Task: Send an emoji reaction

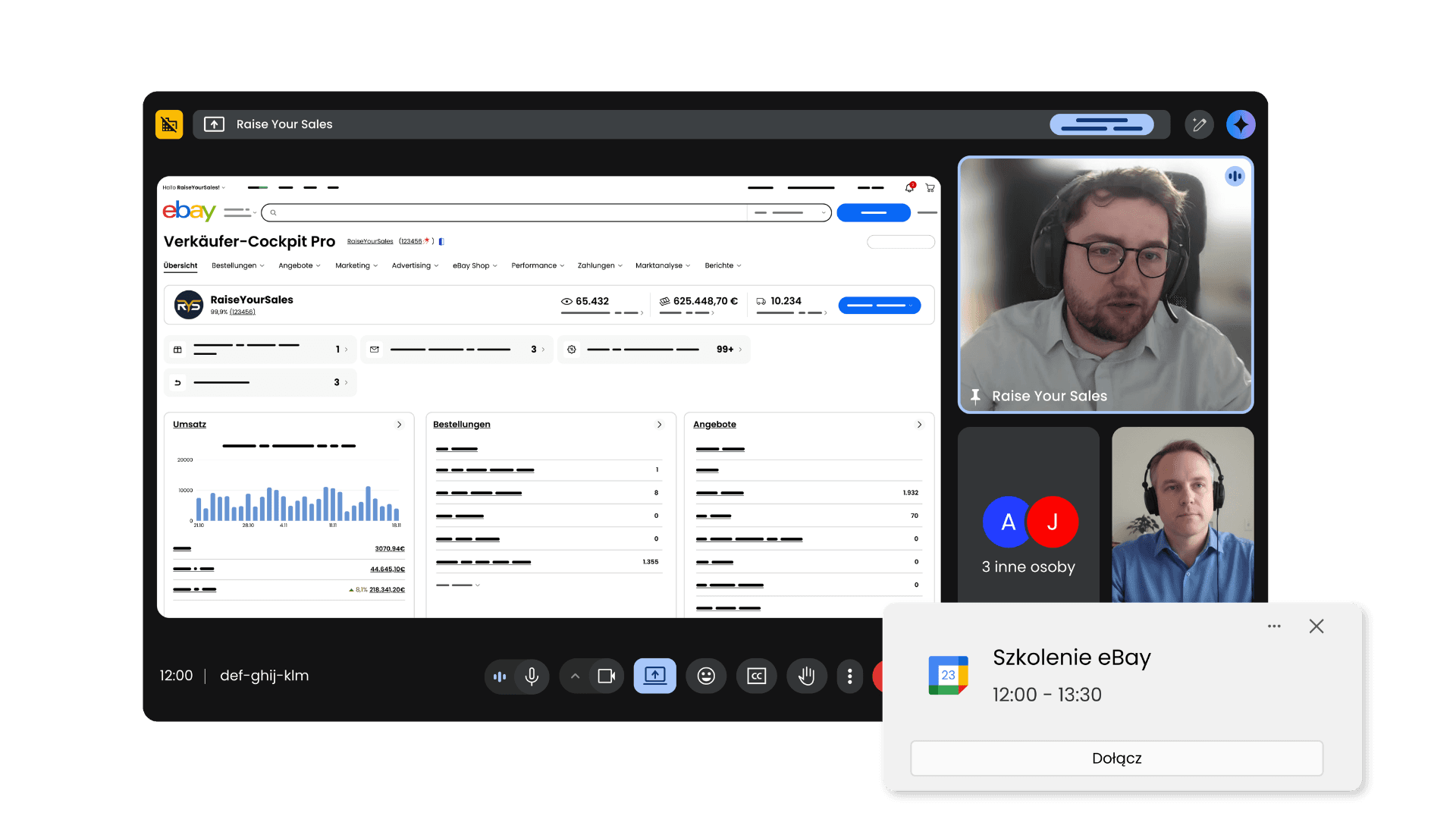Action: 706,676
